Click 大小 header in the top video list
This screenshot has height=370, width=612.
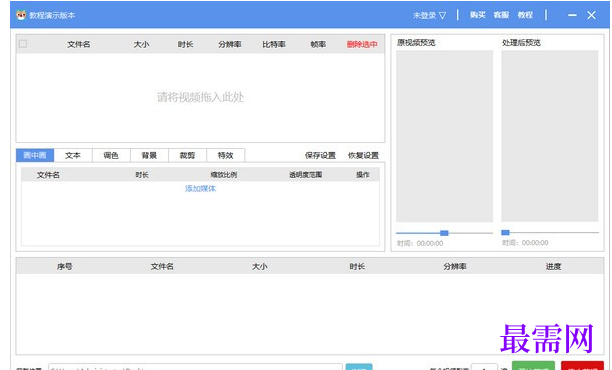pos(141,44)
